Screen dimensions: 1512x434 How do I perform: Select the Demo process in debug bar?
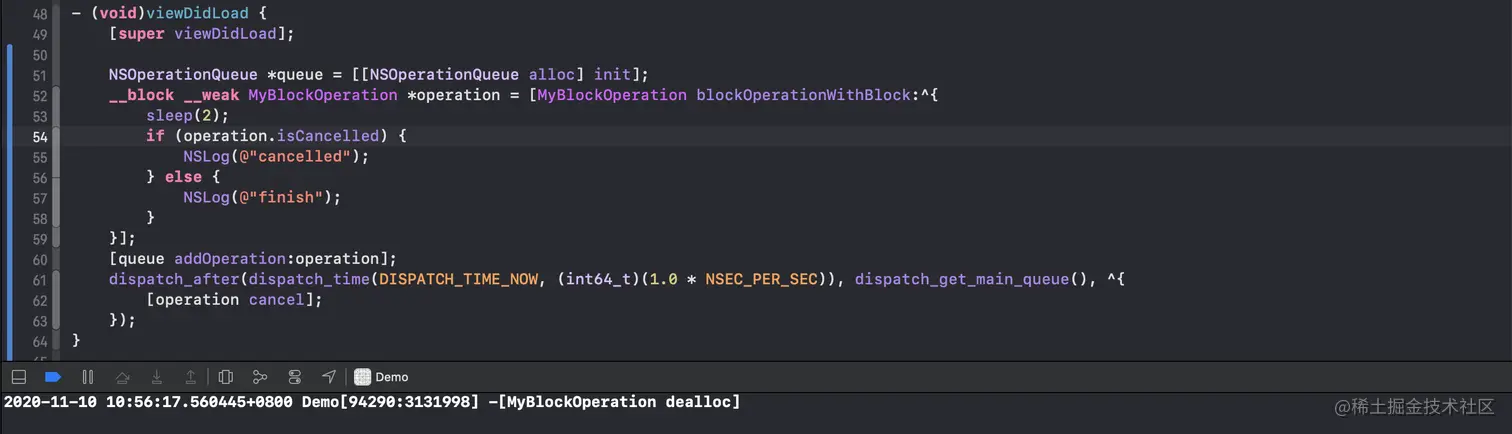[381, 377]
